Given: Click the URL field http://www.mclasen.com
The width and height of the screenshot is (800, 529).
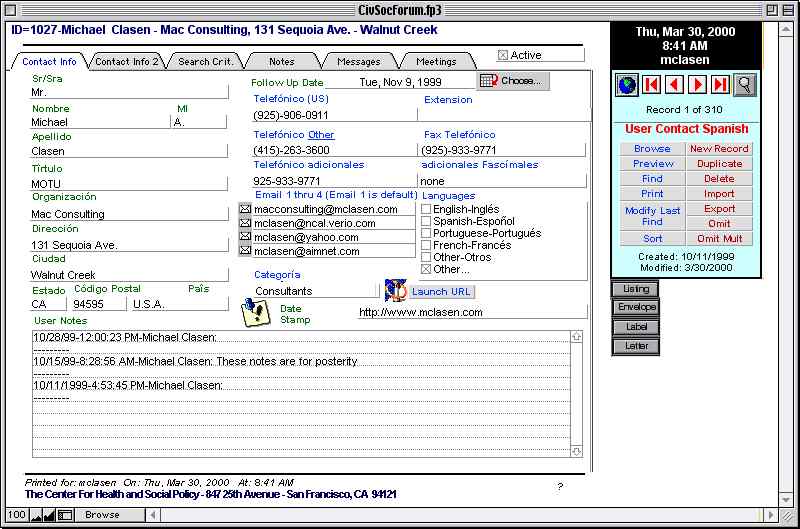Looking at the screenshot, I should 472,312.
